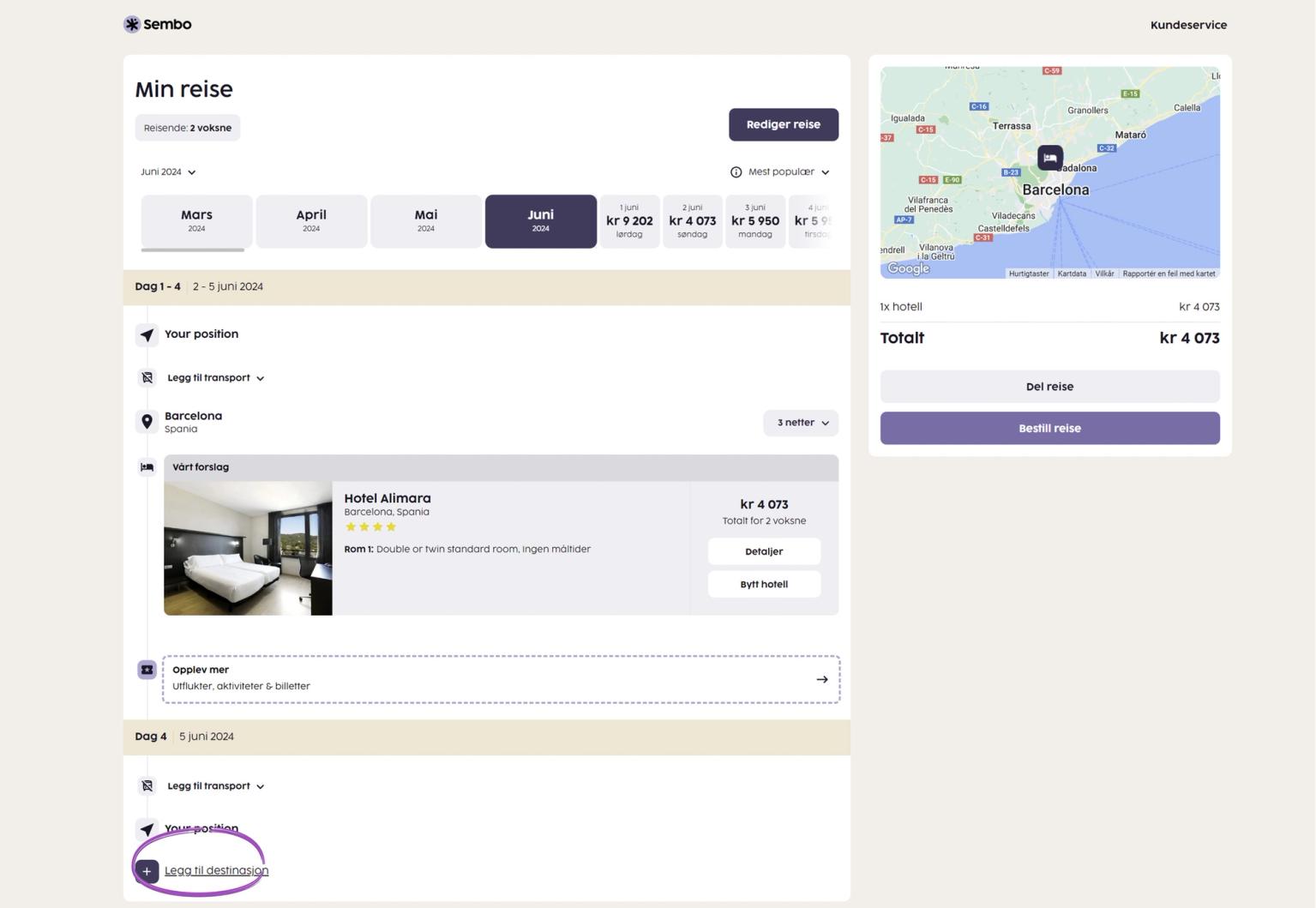
Task: Click the Detaljer button
Action: pyautogui.click(x=764, y=551)
